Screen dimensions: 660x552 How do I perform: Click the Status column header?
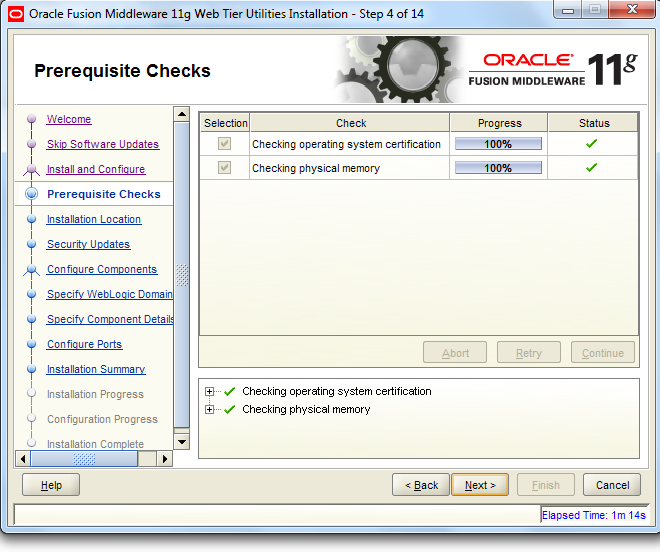pos(593,123)
